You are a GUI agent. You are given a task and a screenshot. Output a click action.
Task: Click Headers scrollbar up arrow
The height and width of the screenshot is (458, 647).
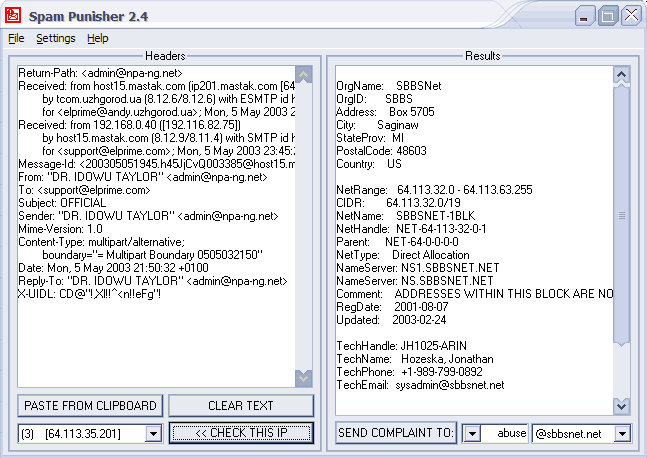click(304, 75)
